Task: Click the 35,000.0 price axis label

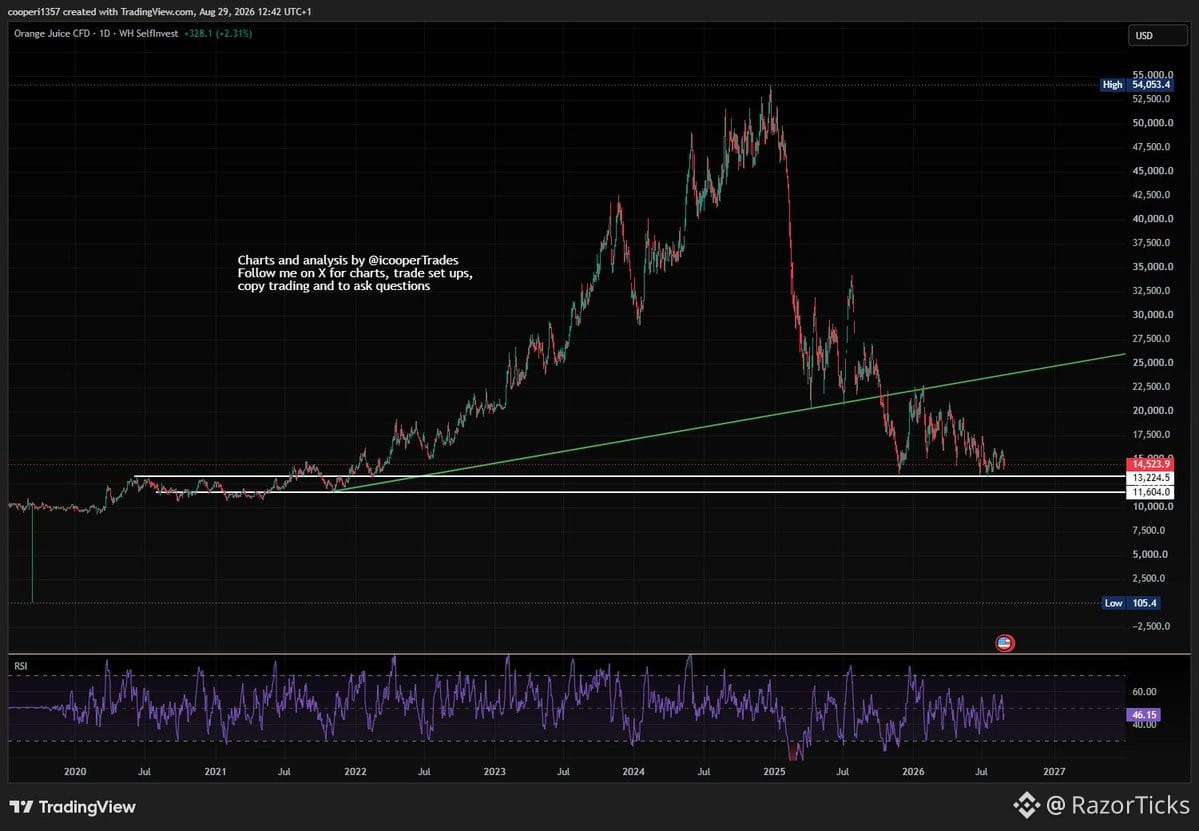Action: [x=1152, y=267]
